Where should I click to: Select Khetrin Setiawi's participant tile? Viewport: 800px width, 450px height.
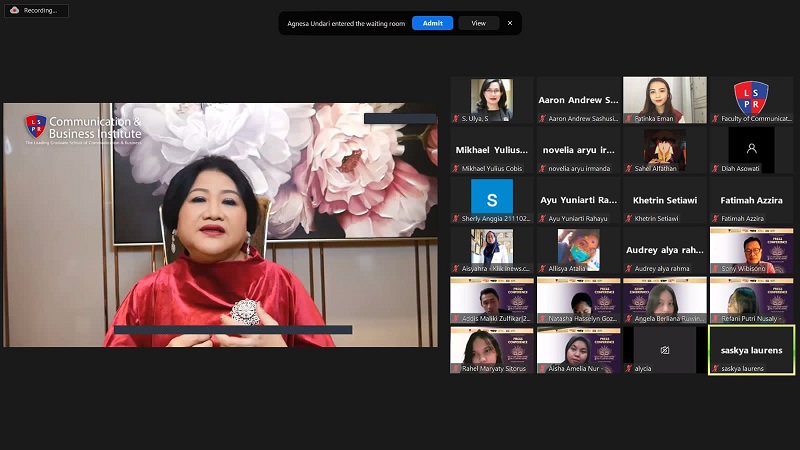click(x=664, y=200)
